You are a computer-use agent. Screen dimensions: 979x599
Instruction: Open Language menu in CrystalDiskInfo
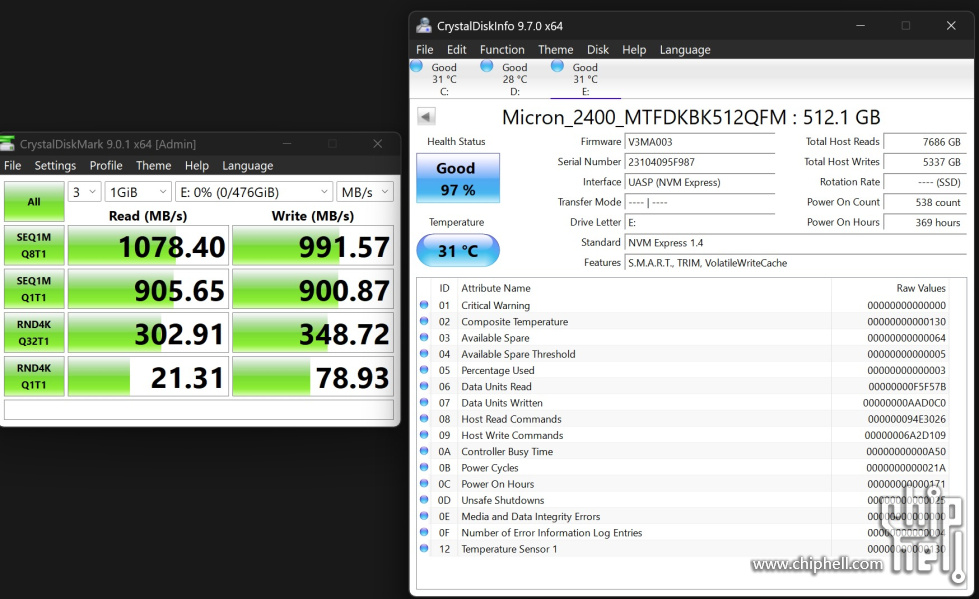coord(685,49)
